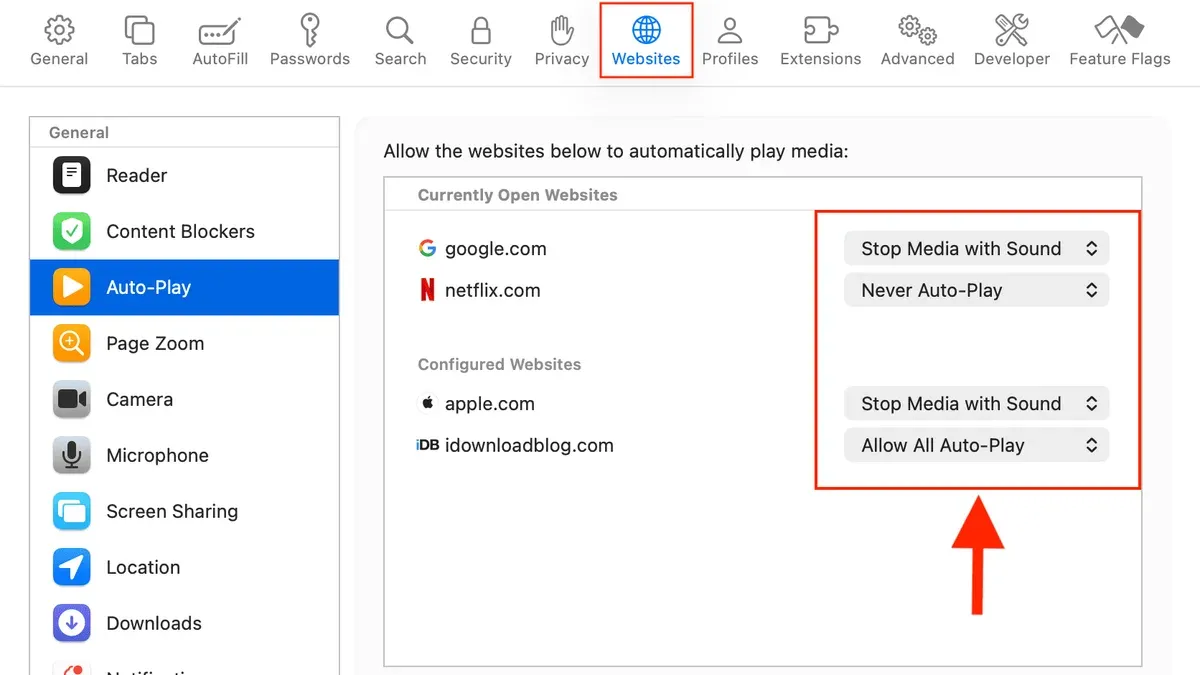Click the Currently Open Websites header

coord(518,195)
